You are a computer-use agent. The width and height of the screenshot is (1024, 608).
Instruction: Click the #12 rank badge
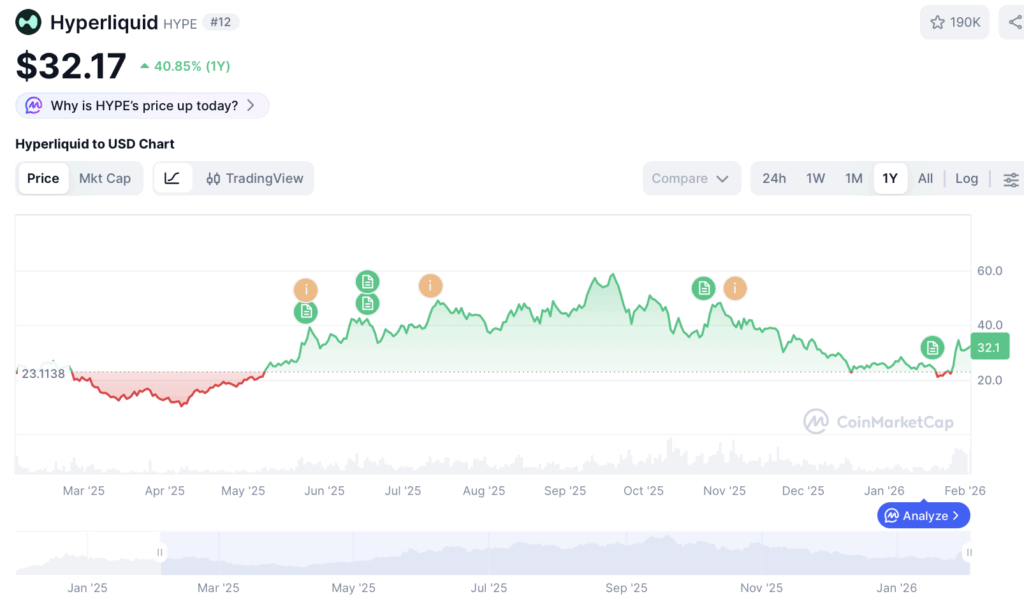(x=221, y=22)
